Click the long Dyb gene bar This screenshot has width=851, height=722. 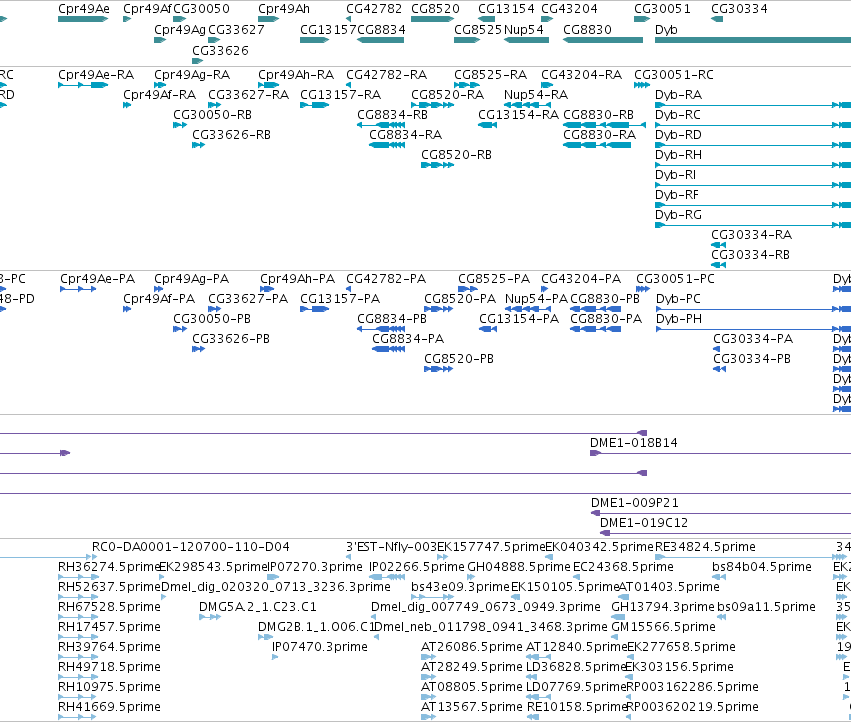click(x=753, y=40)
